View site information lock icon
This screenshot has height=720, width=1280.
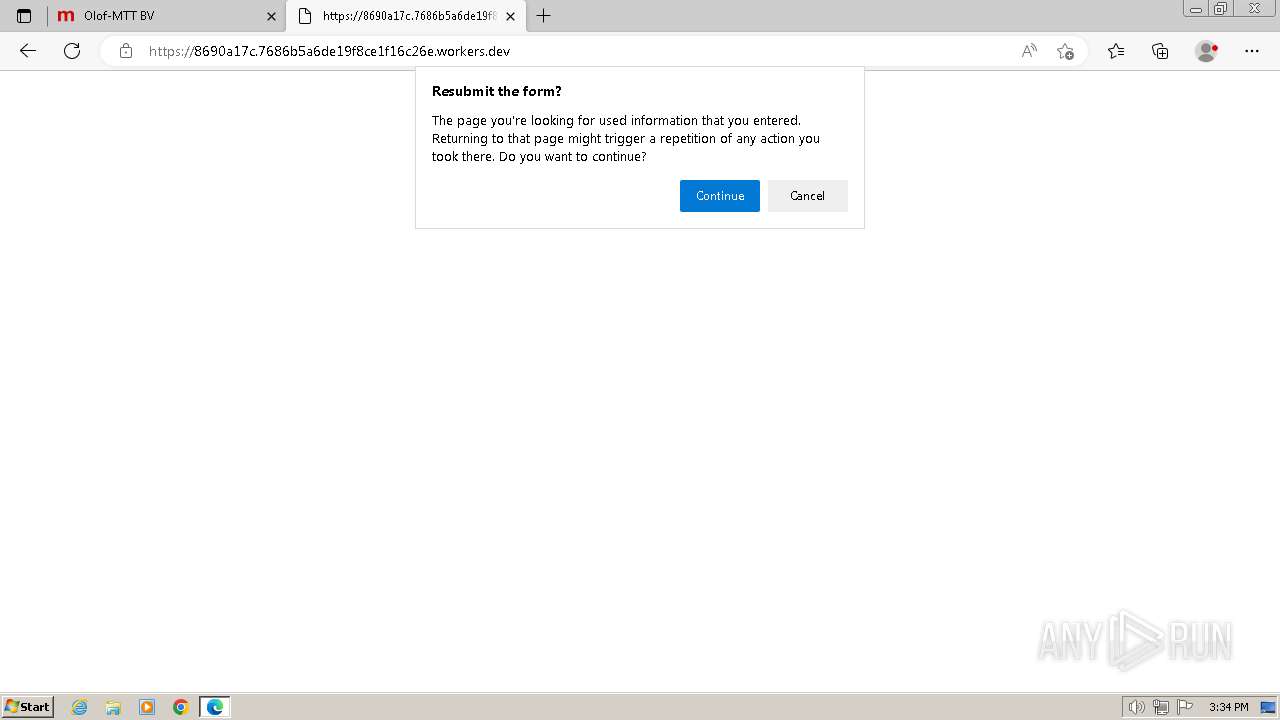point(126,51)
